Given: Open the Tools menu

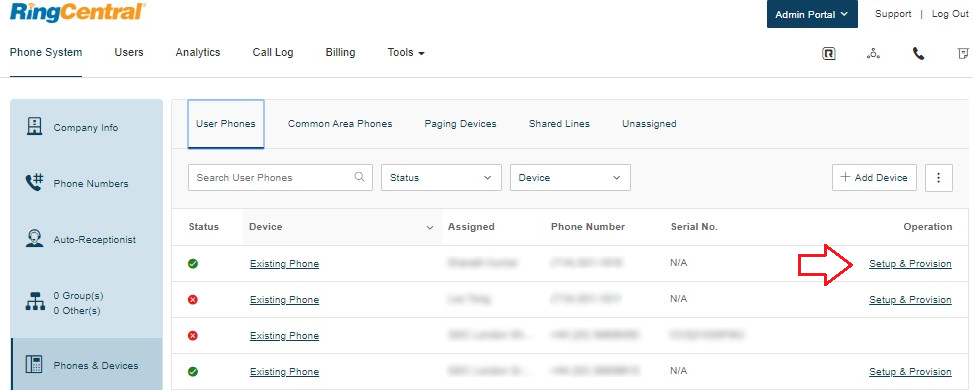Looking at the screenshot, I should coord(406,53).
